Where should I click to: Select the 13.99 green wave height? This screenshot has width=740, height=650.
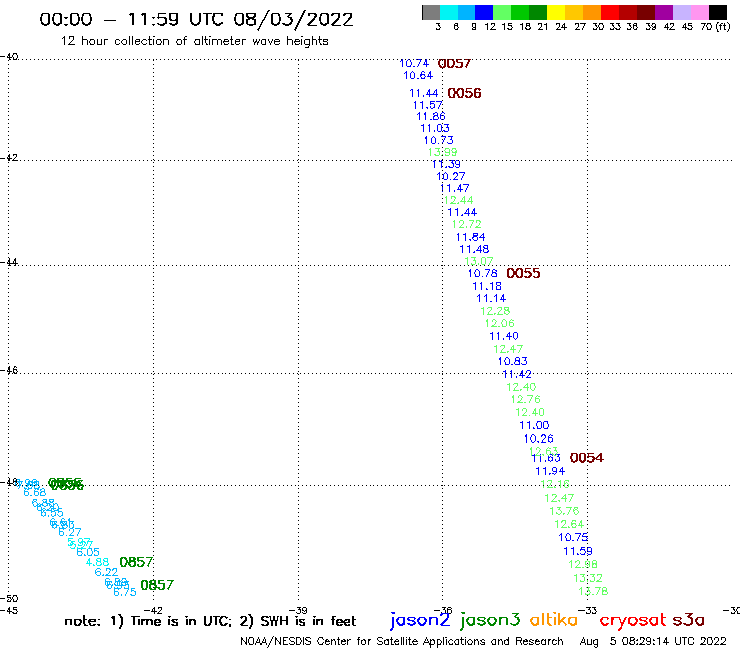click(443, 152)
